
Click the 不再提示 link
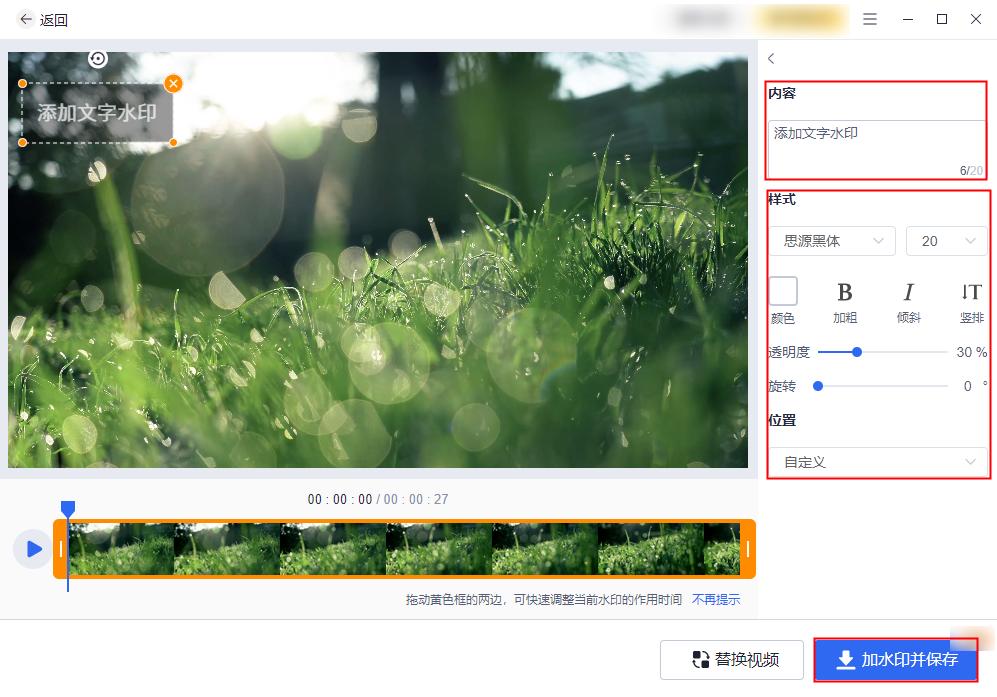pyautogui.click(x=716, y=600)
